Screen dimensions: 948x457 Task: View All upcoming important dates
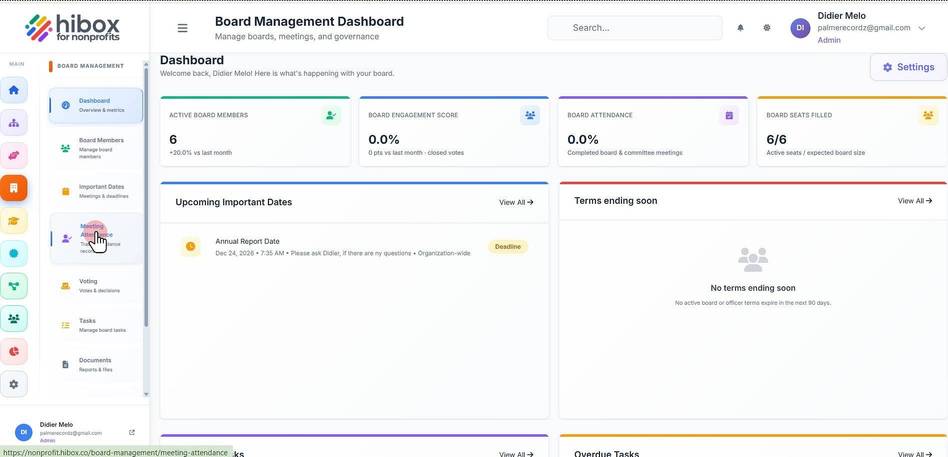coord(516,203)
